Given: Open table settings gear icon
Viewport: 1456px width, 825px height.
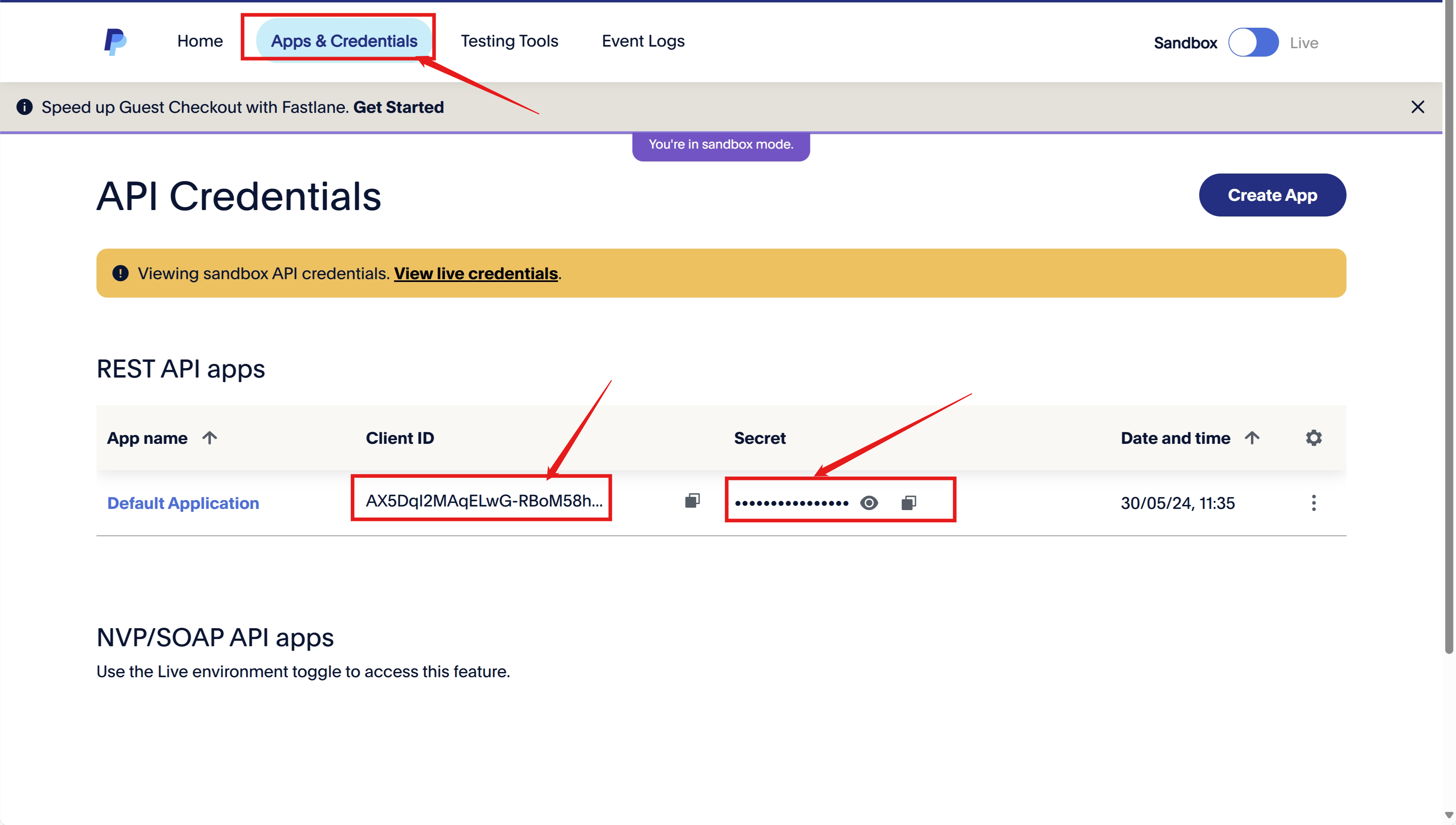Looking at the screenshot, I should click(1314, 437).
